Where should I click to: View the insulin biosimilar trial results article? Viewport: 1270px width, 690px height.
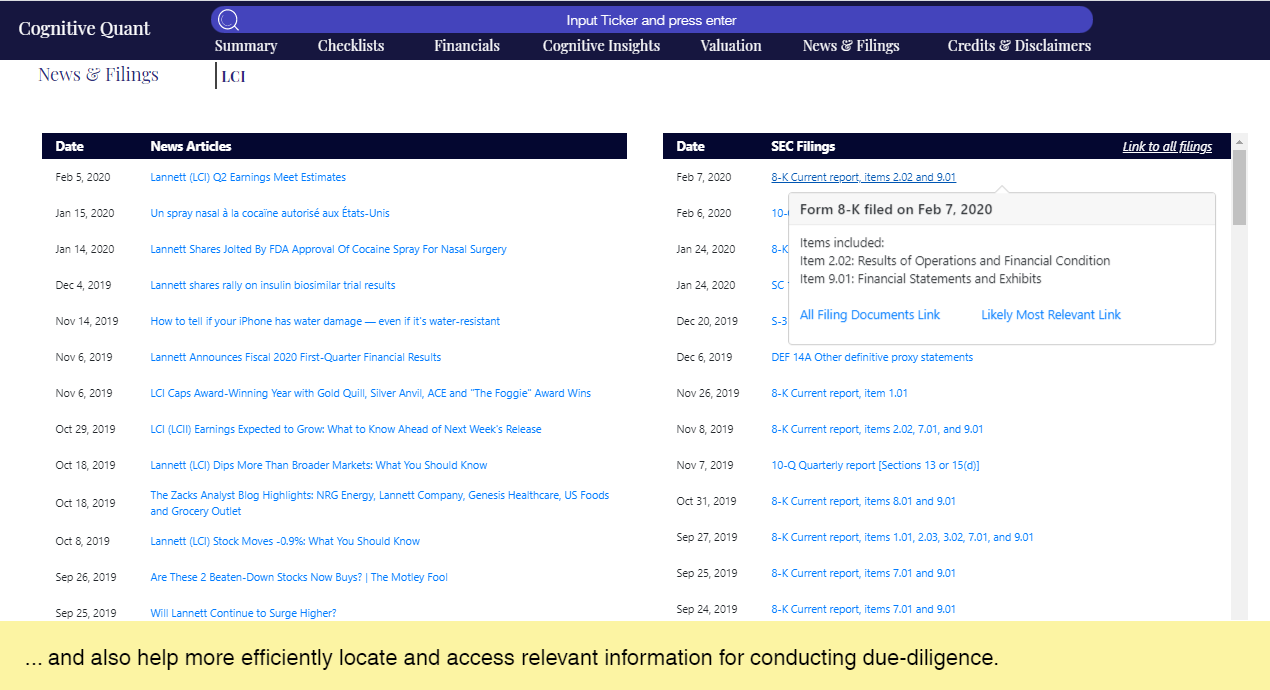(x=272, y=285)
